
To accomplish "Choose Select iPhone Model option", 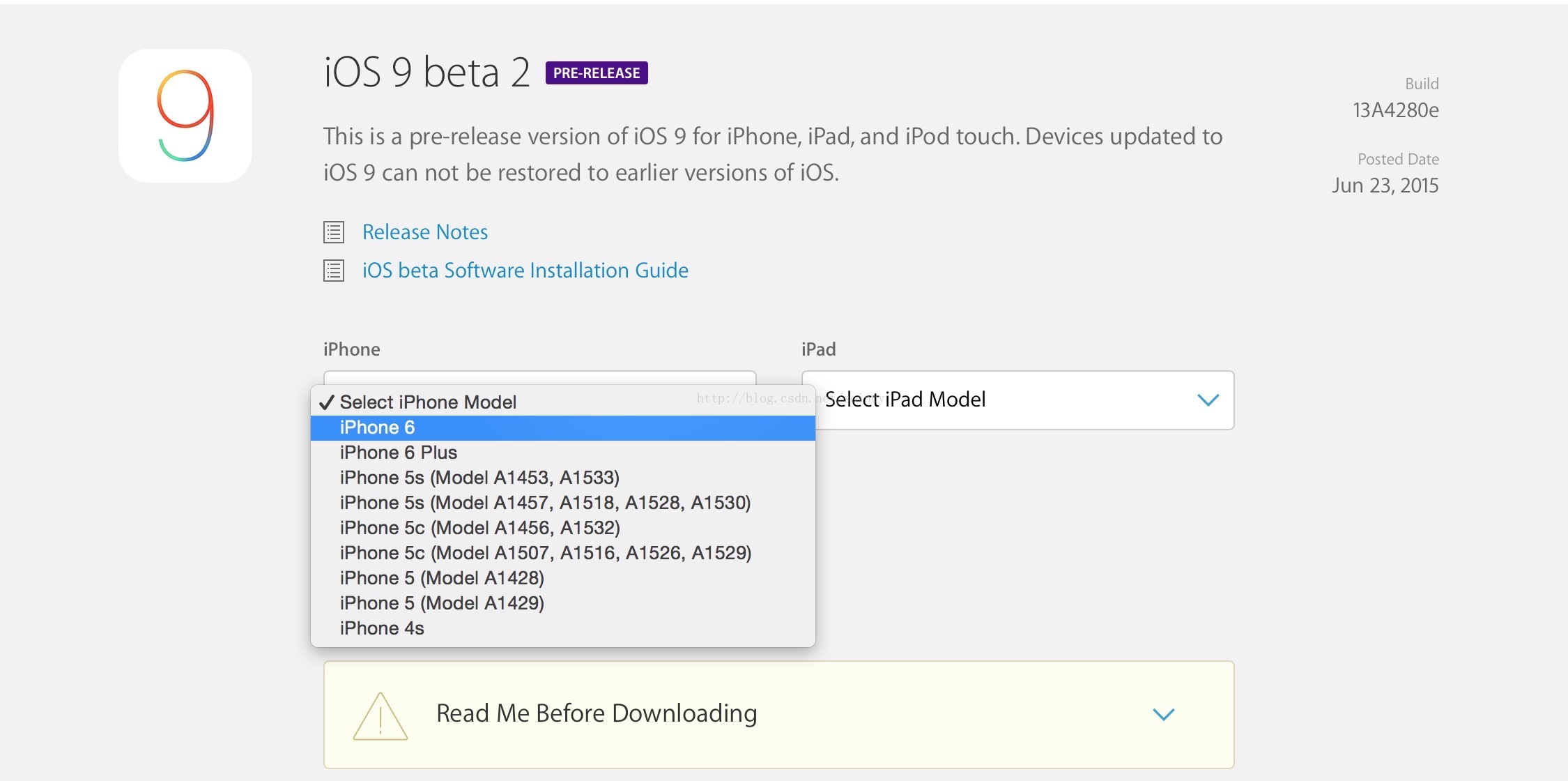I will [x=563, y=402].
